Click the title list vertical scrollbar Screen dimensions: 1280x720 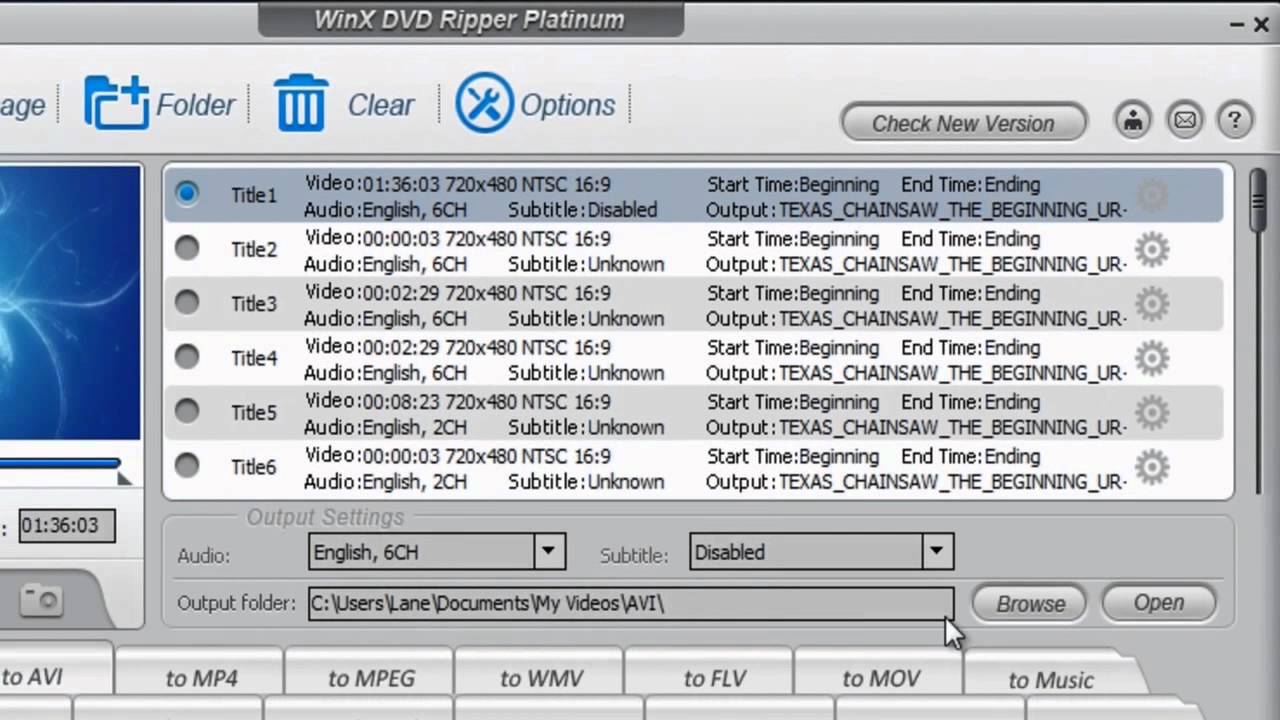coord(1258,330)
